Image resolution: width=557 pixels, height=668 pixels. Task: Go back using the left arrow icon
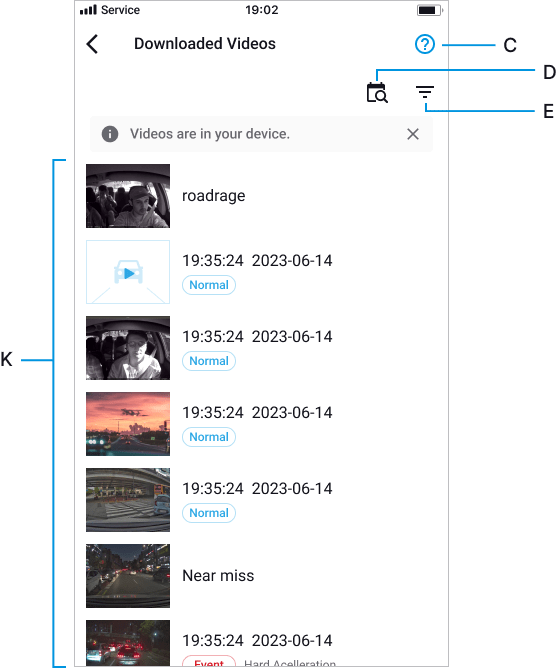click(x=92, y=44)
